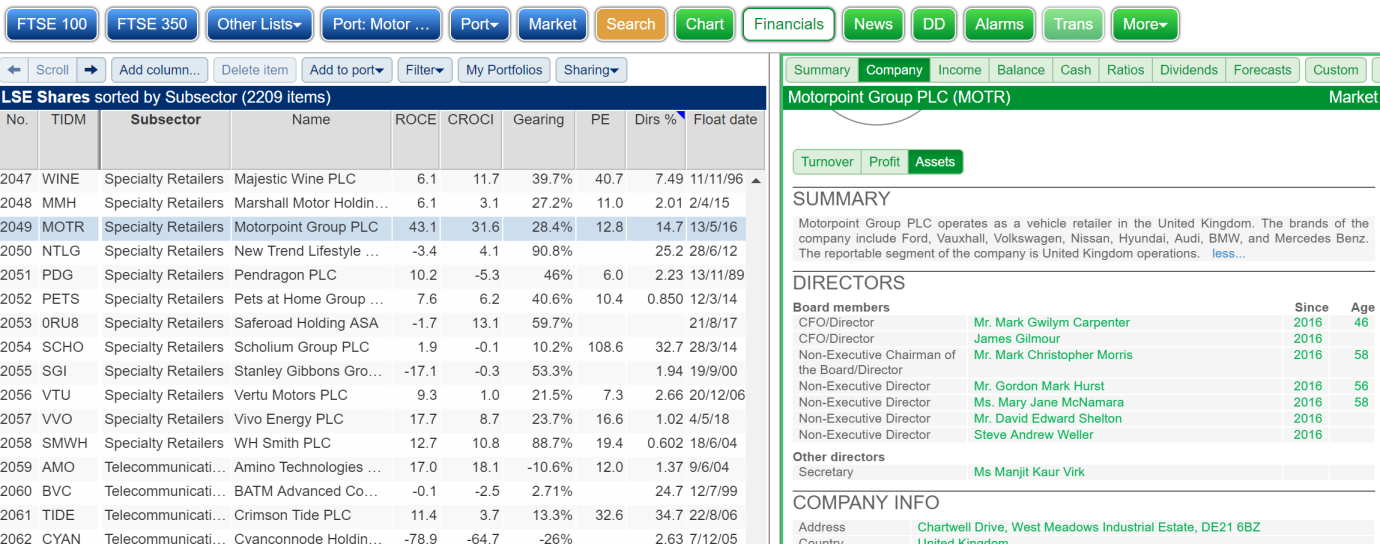Image resolution: width=1380 pixels, height=544 pixels.
Task: Open the Port: Motor portfolio button
Action: [x=381, y=24]
